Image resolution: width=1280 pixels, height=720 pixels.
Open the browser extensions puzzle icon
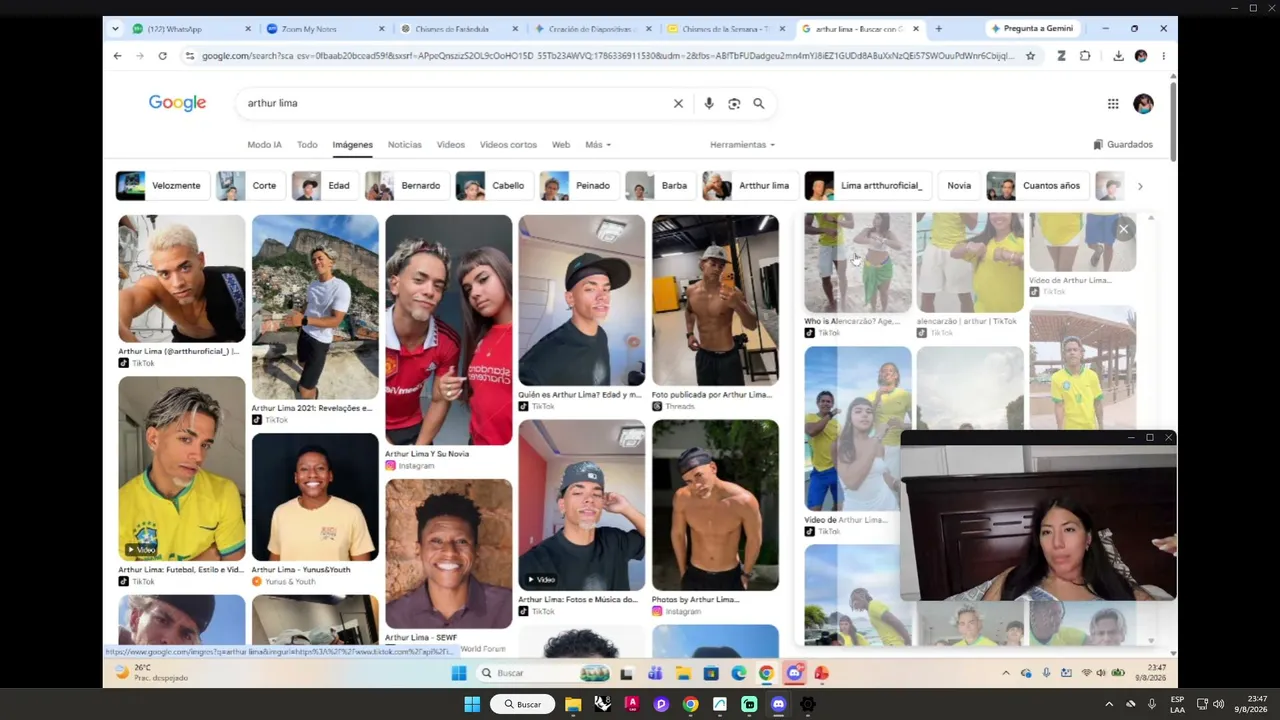(x=1085, y=56)
